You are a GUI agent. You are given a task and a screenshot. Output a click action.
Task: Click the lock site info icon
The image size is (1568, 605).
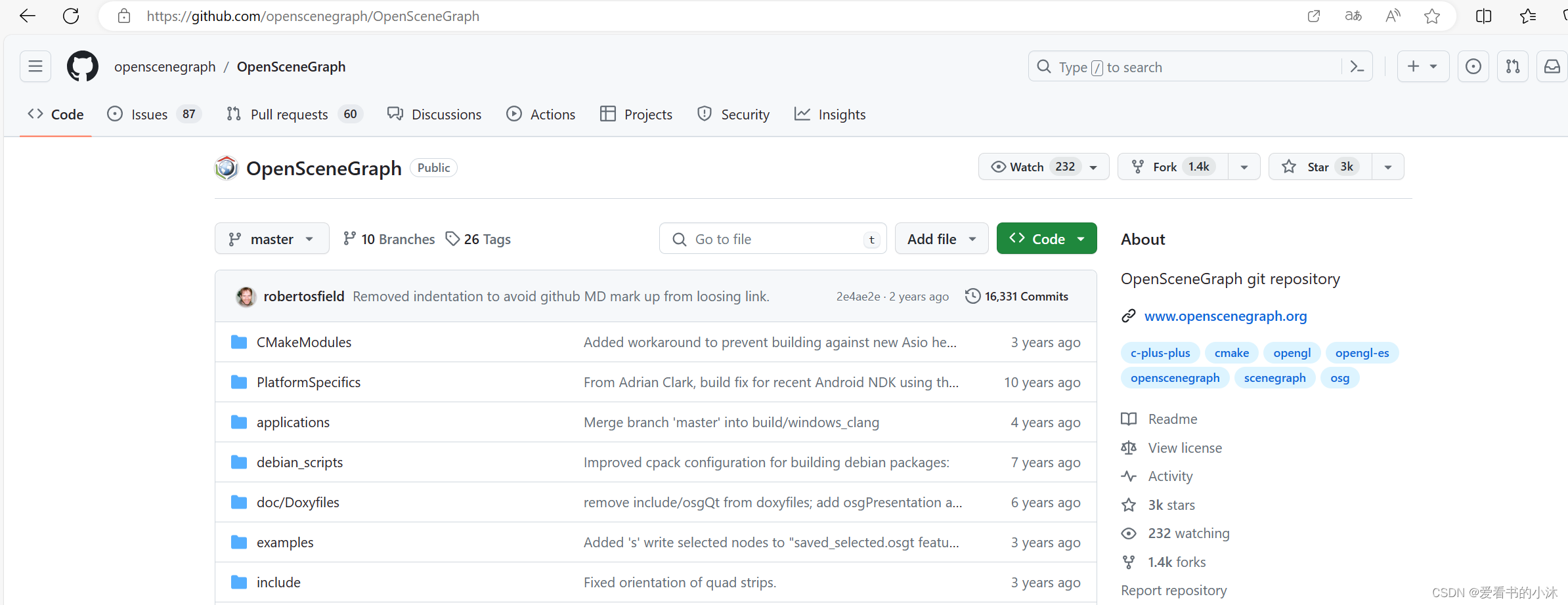click(x=124, y=16)
